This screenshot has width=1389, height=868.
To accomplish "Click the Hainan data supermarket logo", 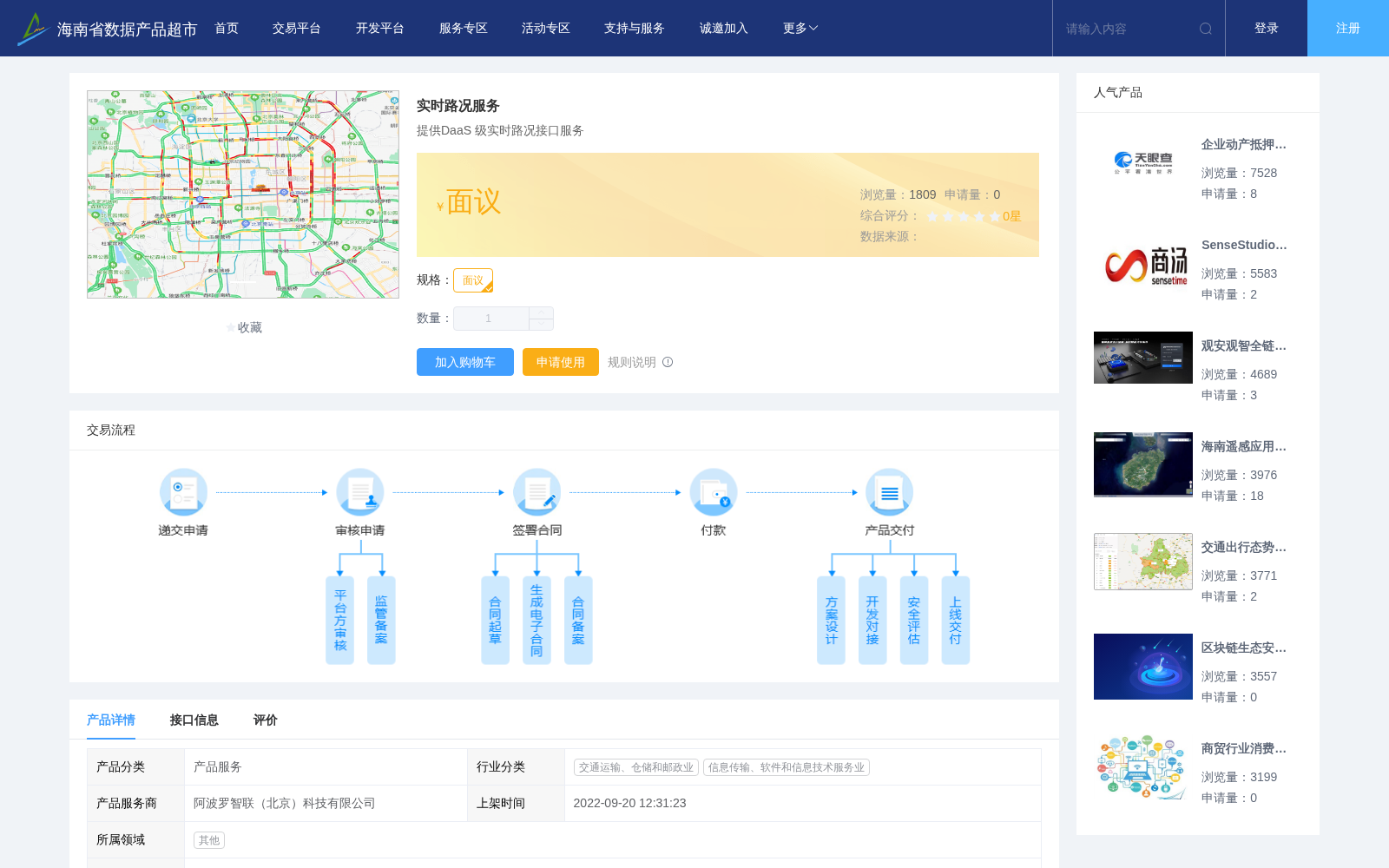I will pyautogui.click(x=33, y=29).
